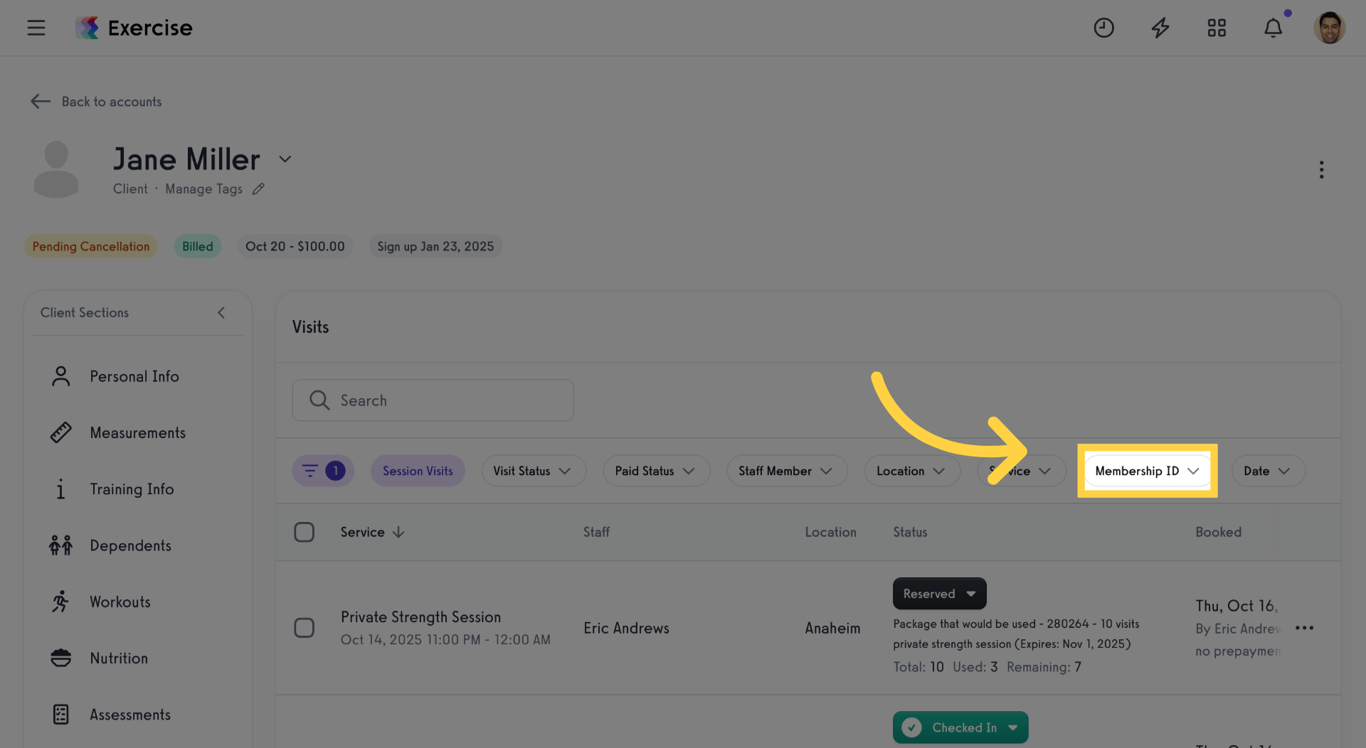The height and width of the screenshot is (748, 1366).
Task: Open the Workouts section icon
Action: click(60, 601)
